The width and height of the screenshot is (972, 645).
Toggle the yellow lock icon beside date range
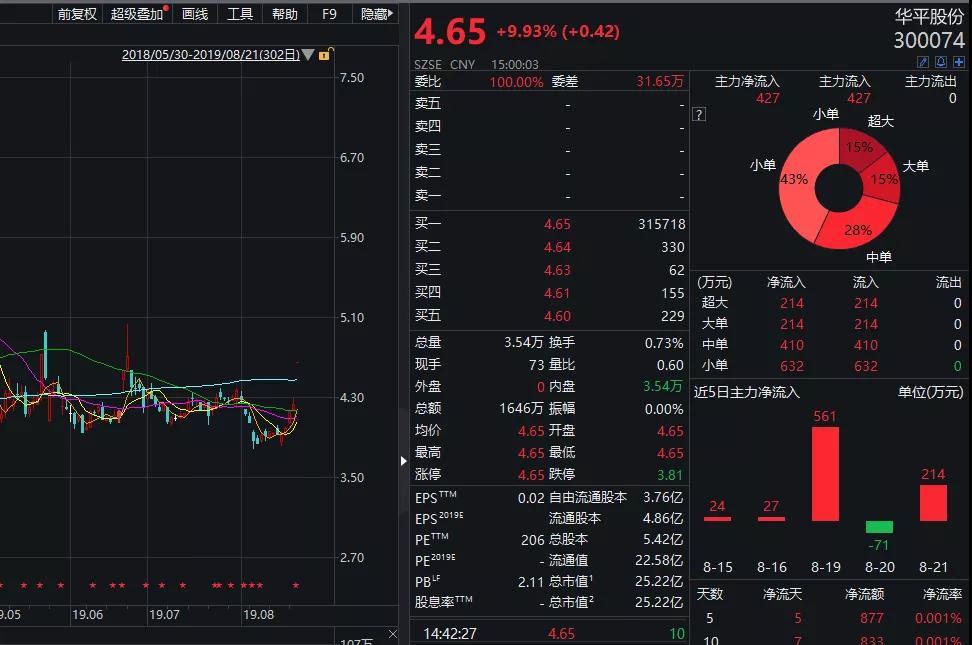[324, 55]
